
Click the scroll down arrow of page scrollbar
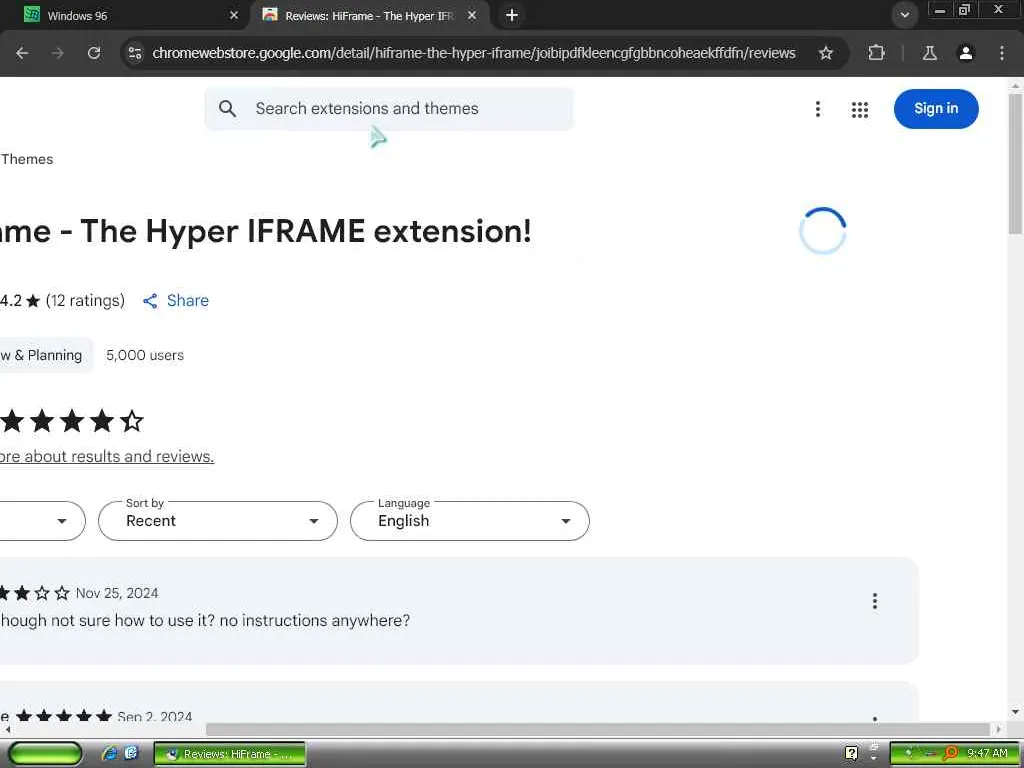pos(1015,711)
